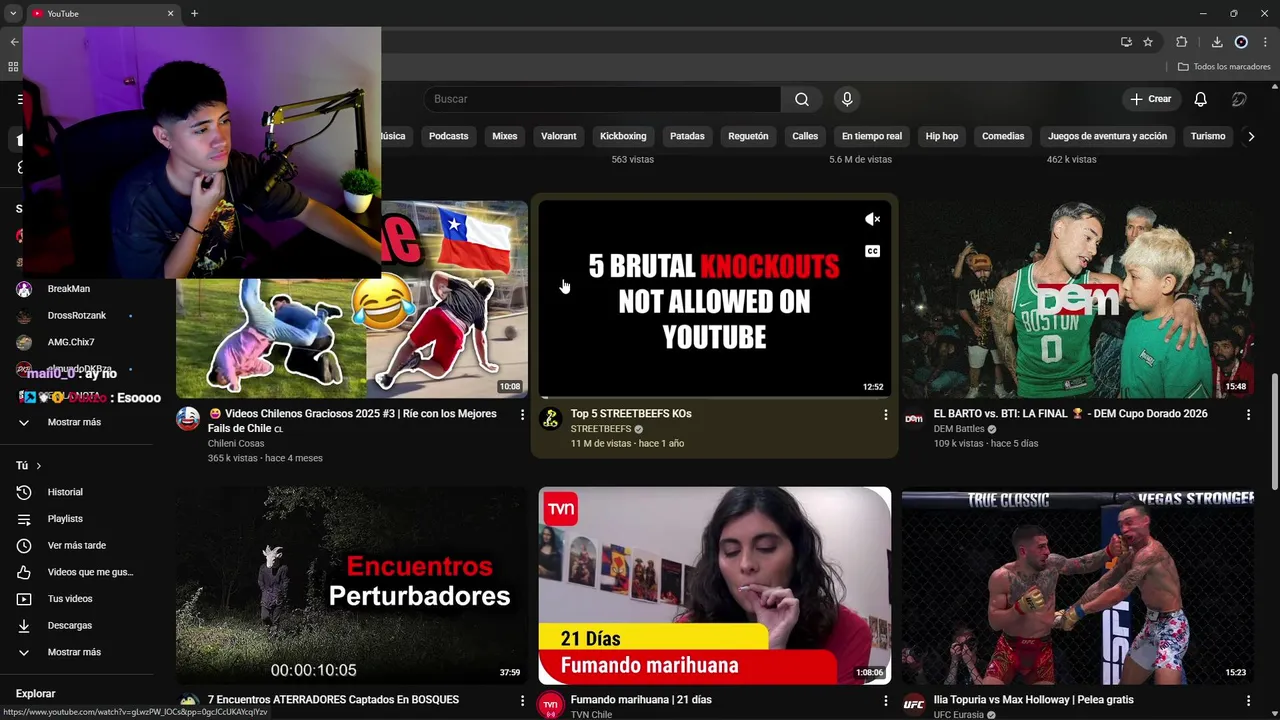Select the Kickboxing filter chip

coord(623,136)
